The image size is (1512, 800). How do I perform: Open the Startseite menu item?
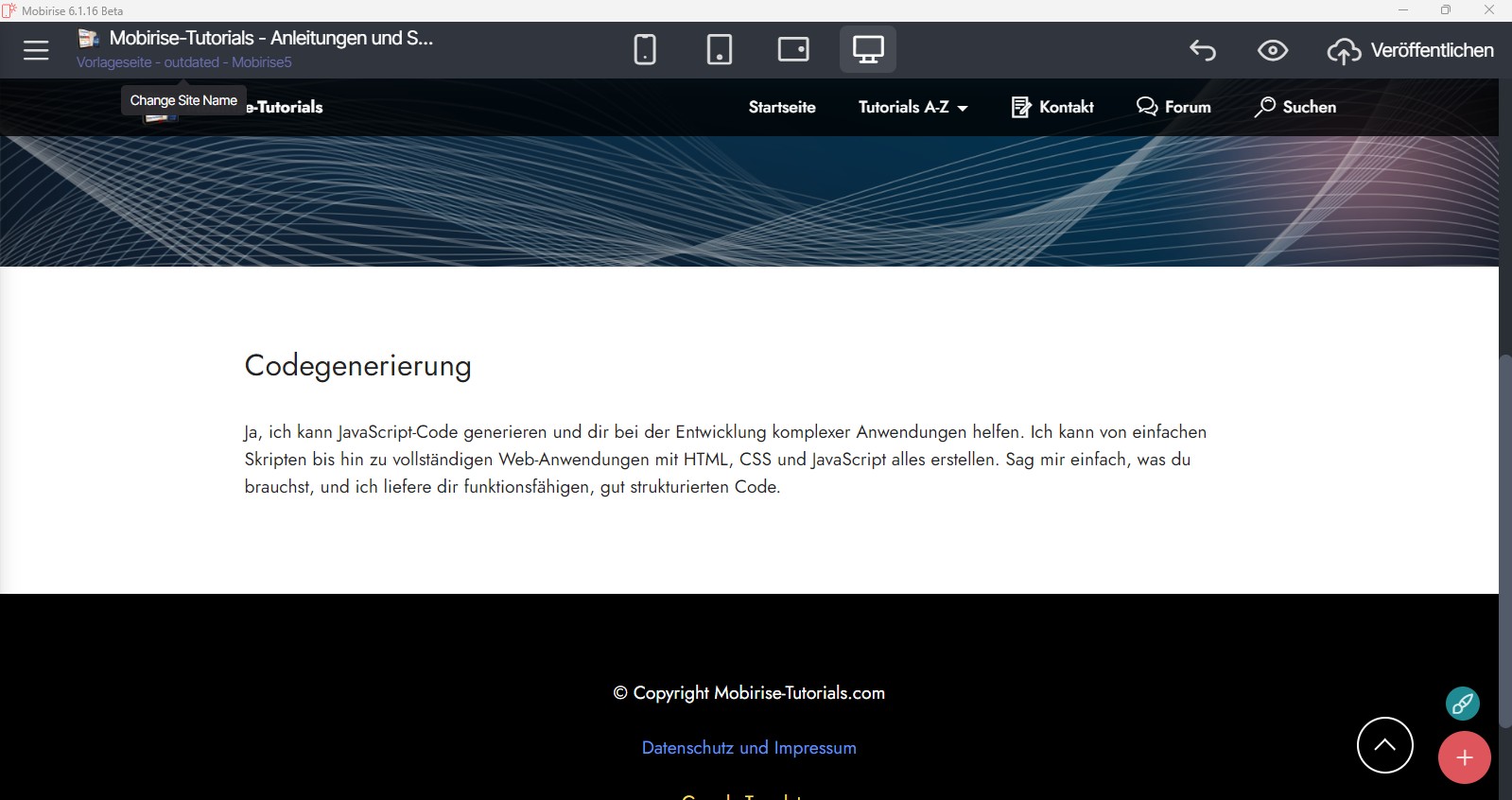coord(782,107)
